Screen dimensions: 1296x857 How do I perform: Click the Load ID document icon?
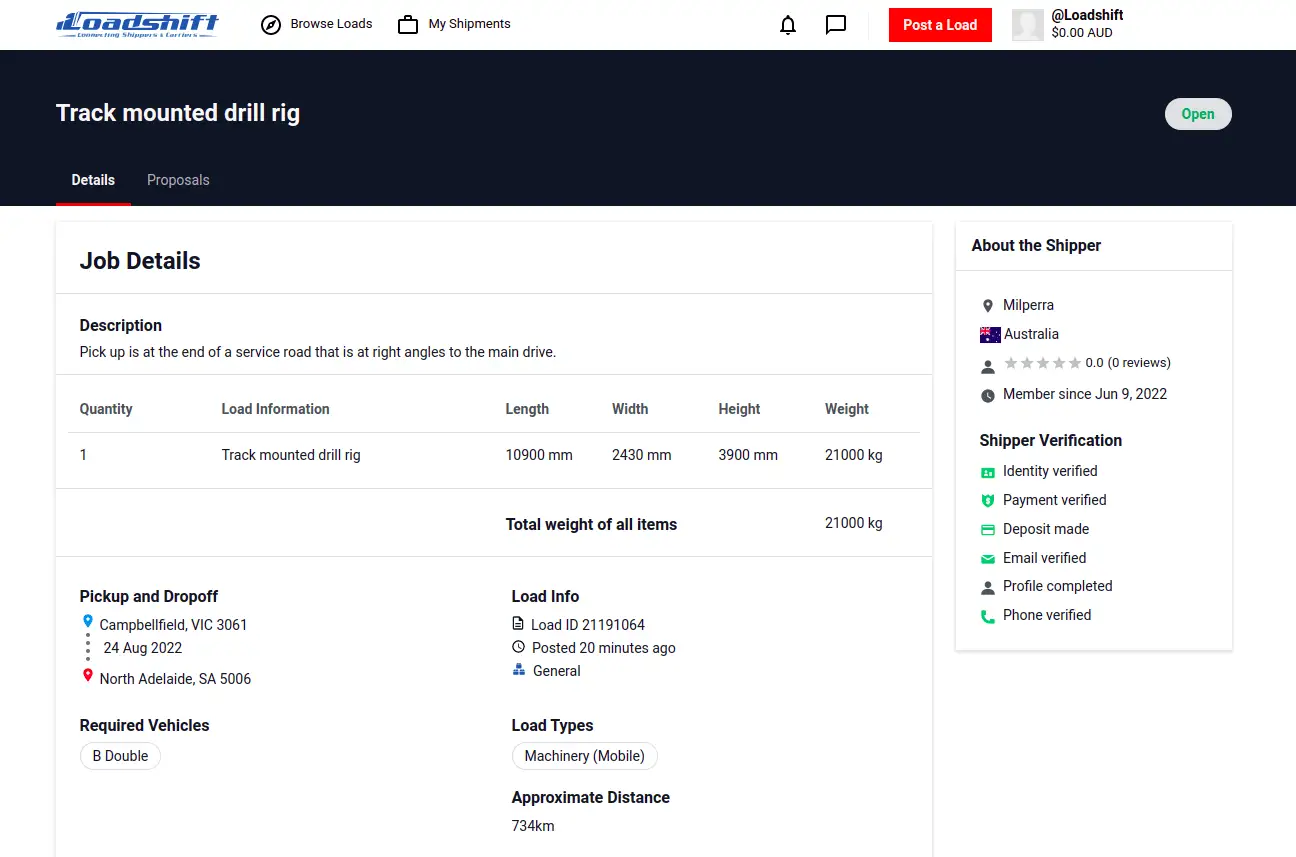point(519,623)
